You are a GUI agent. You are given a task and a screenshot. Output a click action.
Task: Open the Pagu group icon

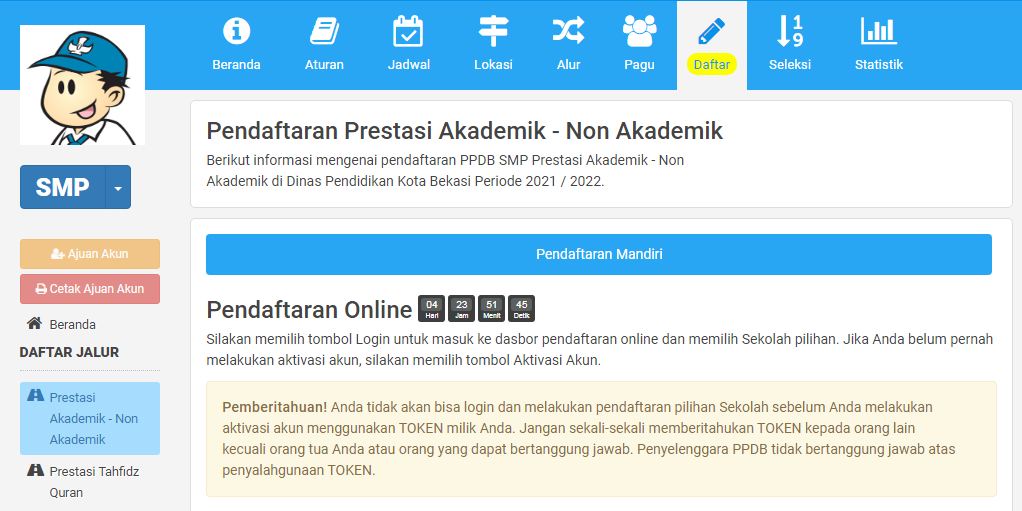tap(639, 32)
